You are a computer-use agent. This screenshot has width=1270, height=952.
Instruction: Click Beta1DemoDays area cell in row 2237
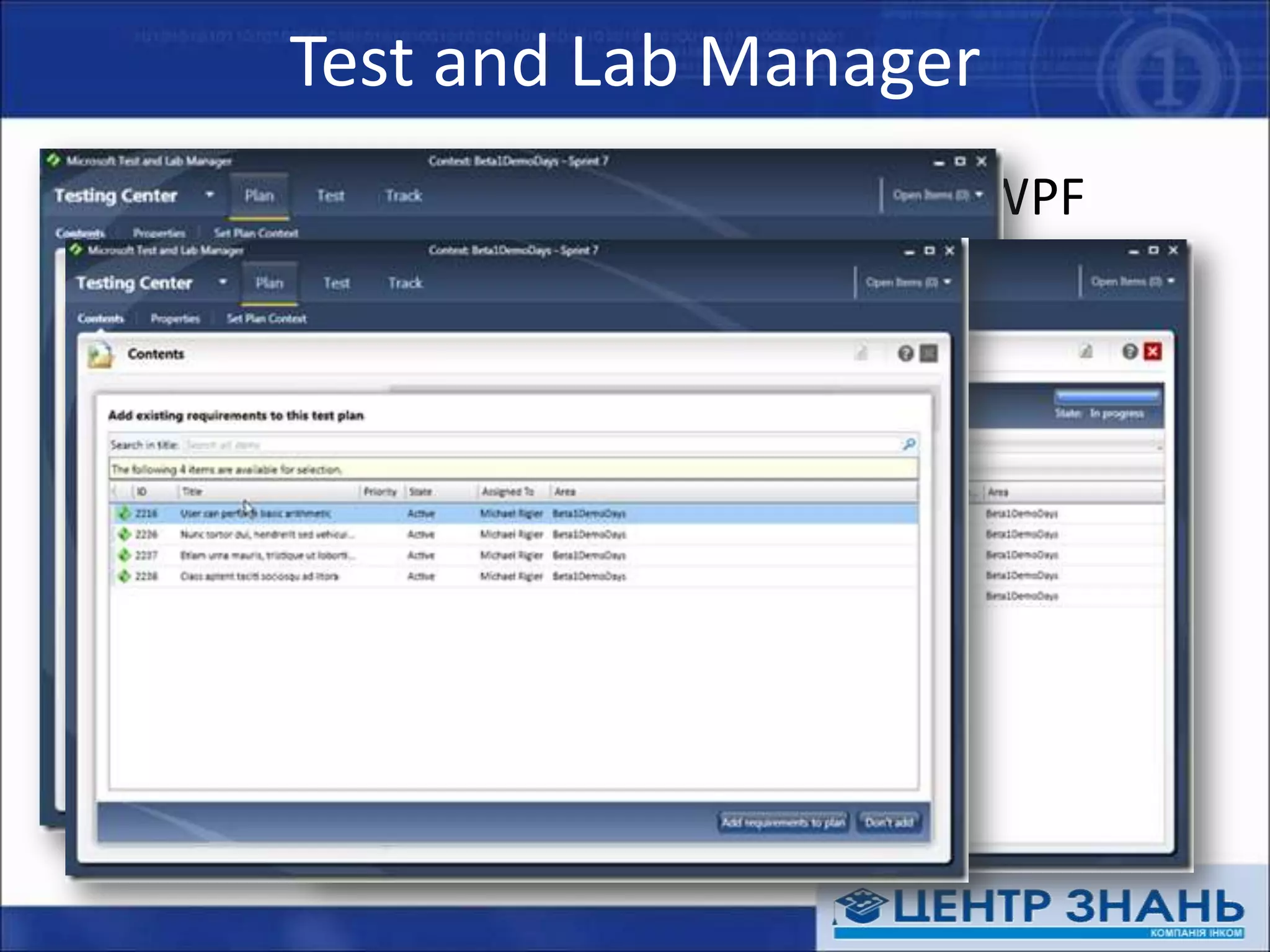pos(589,555)
